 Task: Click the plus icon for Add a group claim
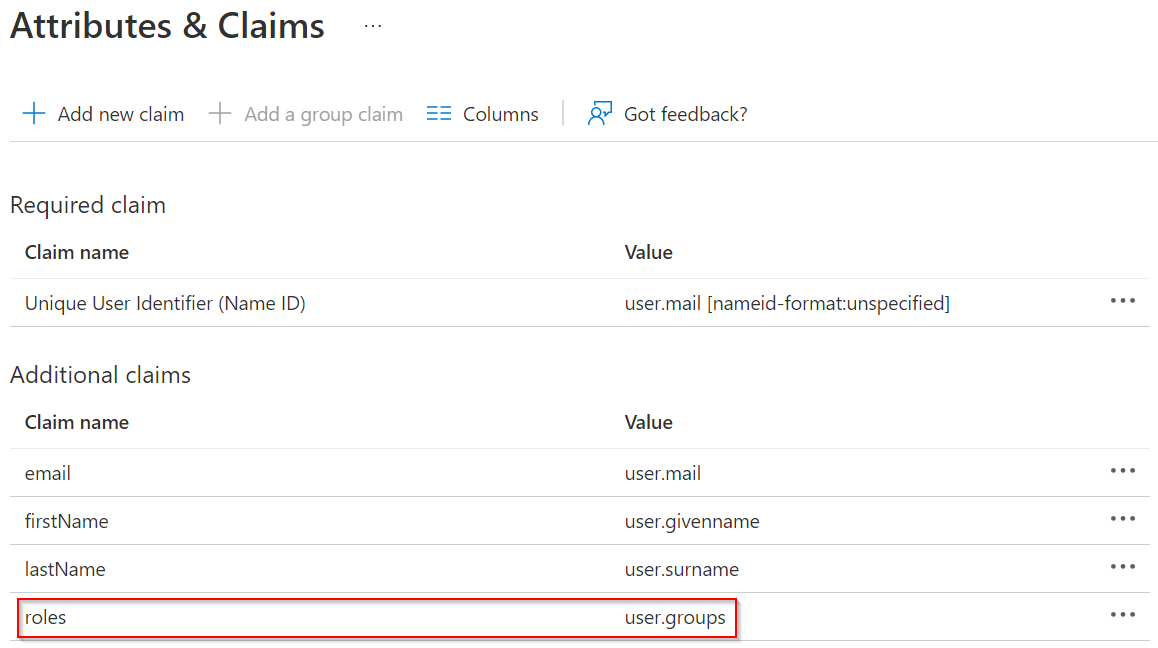coord(220,114)
